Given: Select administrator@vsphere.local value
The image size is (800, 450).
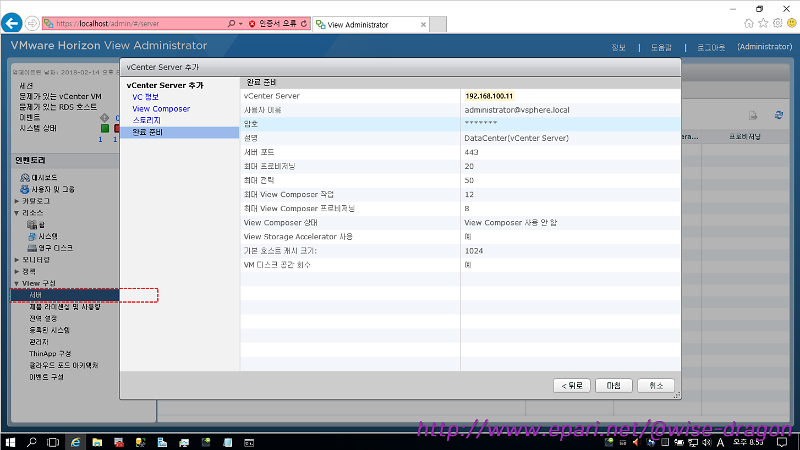Looking at the screenshot, I should point(516,110).
